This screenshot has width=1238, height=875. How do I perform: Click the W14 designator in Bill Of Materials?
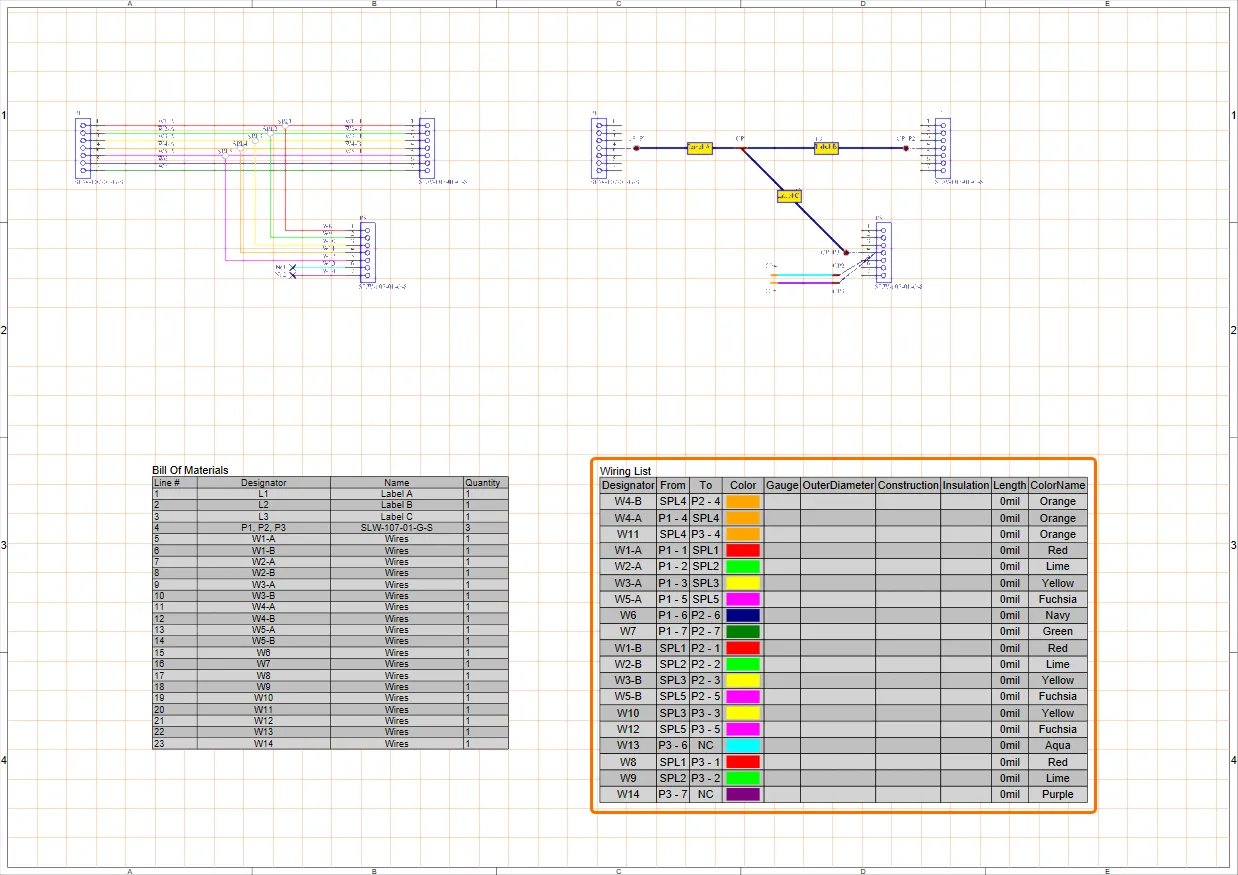[x=264, y=743]
